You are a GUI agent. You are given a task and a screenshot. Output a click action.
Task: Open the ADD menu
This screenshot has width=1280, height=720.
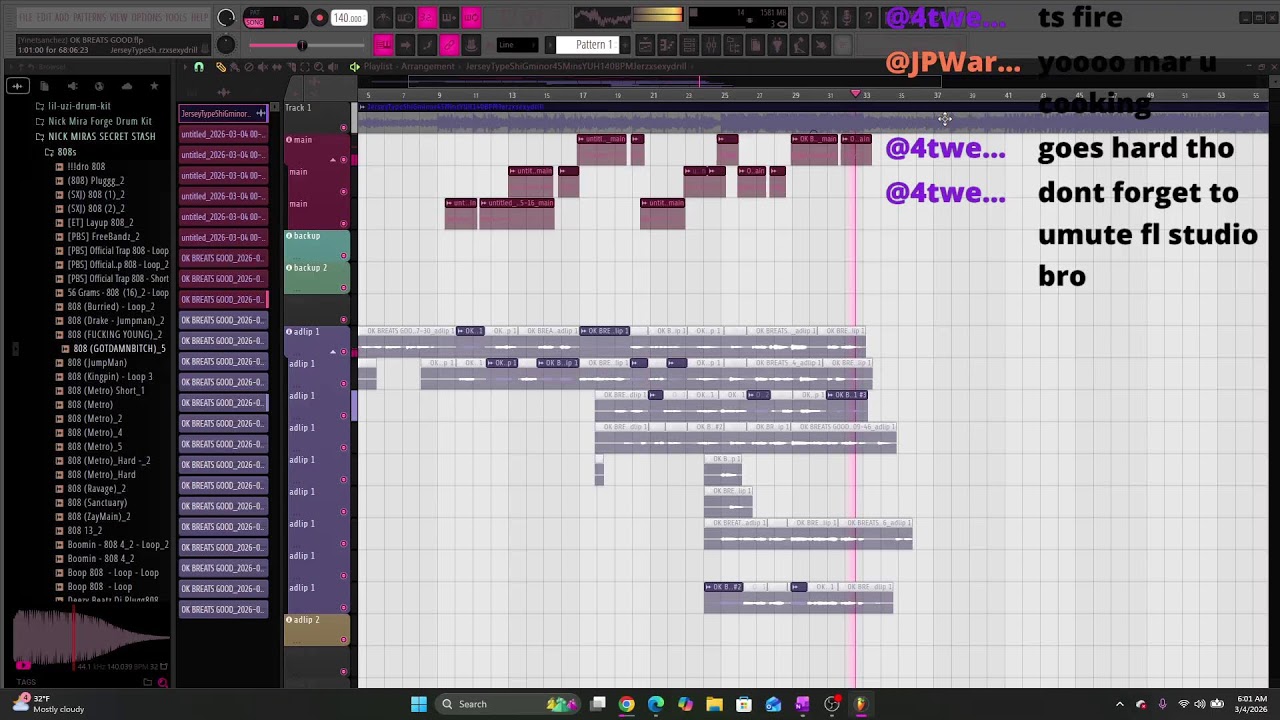pos(62,18)
